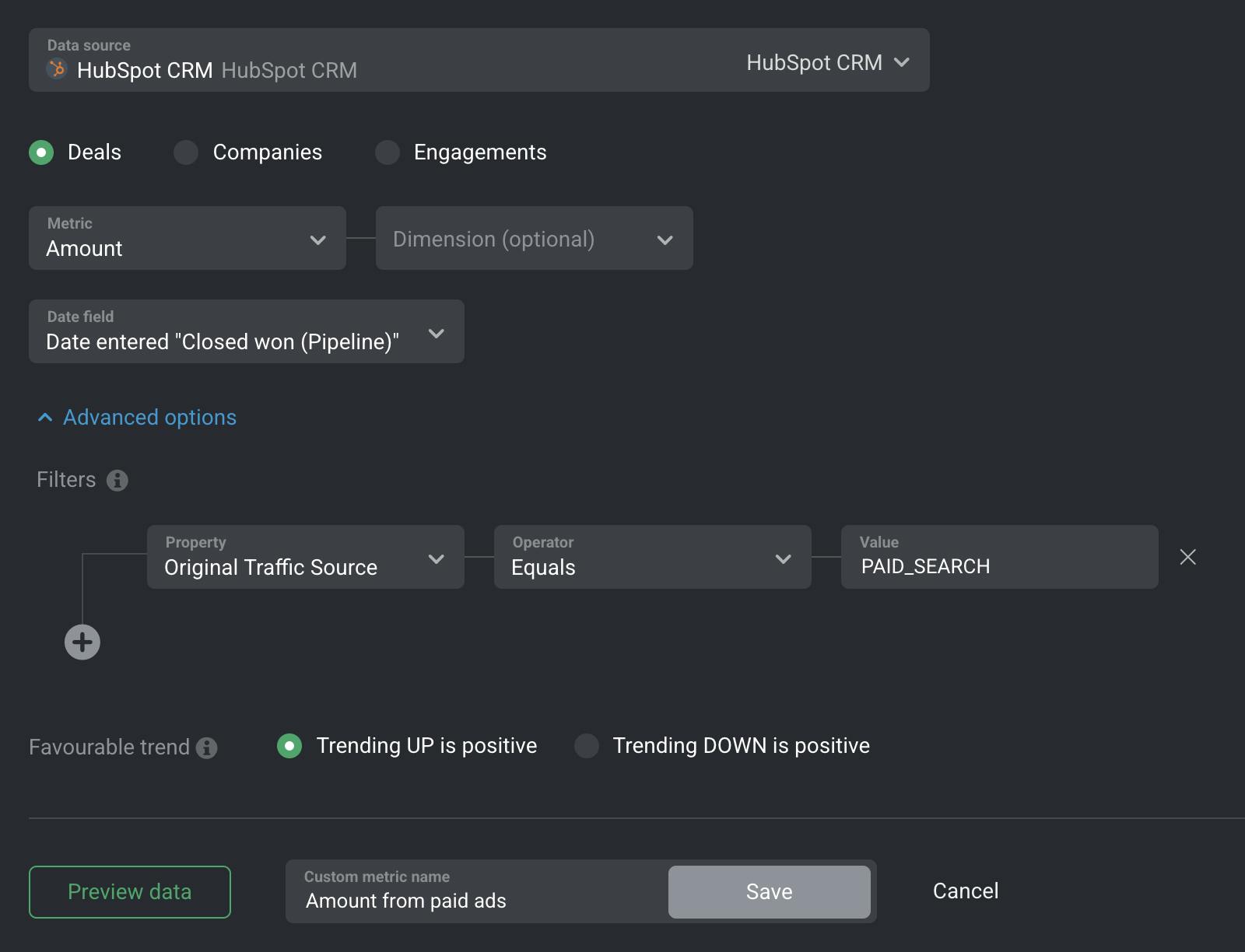Open the Operator Equals dropdown
Screen dimensions: 1245x952
click(653, 557)
